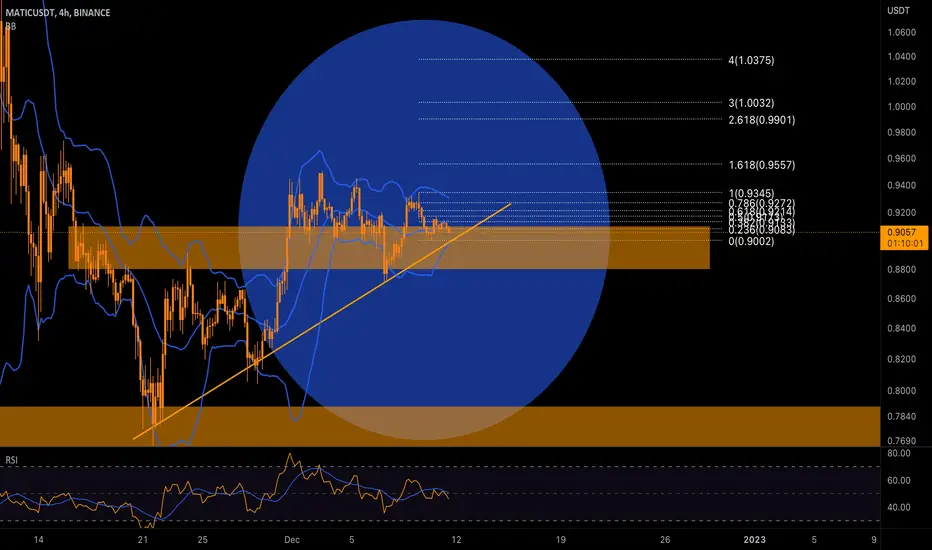Click the 0.9200 price axis label
This screenshot has height=550, width=932.
901,213
